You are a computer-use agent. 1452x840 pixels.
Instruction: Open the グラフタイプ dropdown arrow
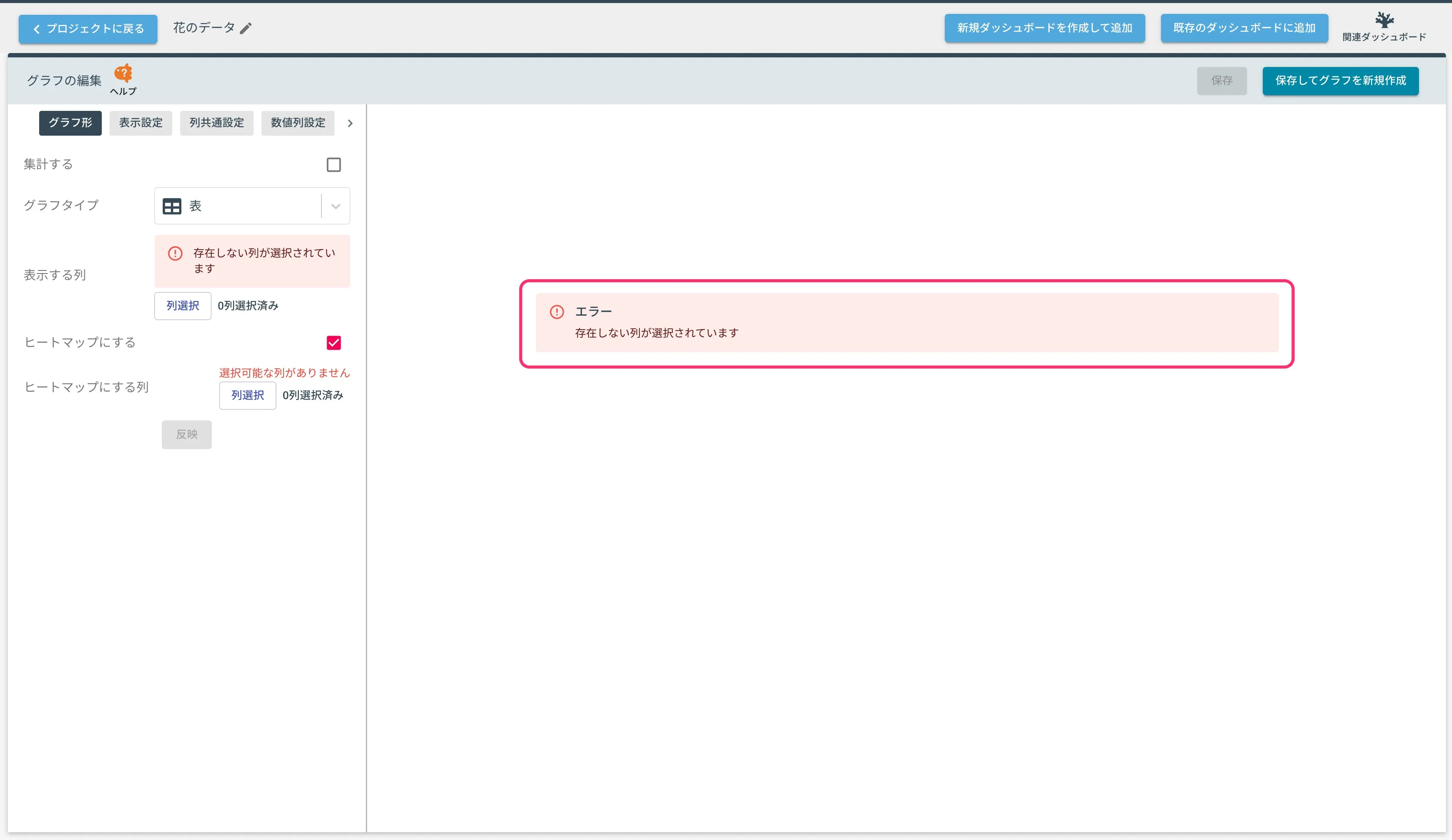[336, 206]
